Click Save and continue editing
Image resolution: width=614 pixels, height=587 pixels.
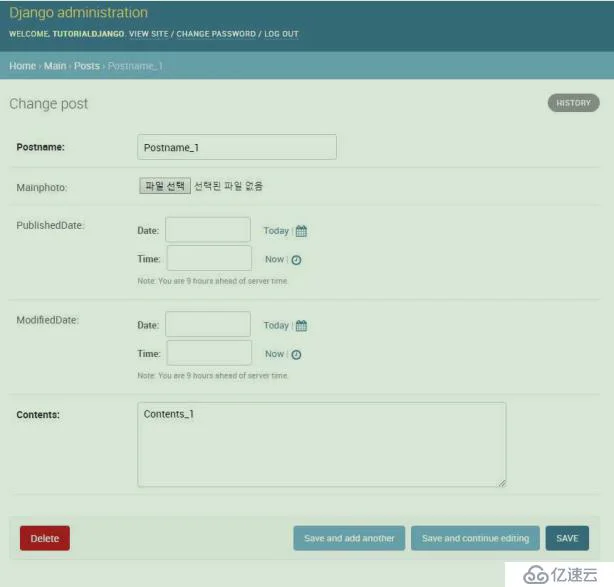(475, 538)
